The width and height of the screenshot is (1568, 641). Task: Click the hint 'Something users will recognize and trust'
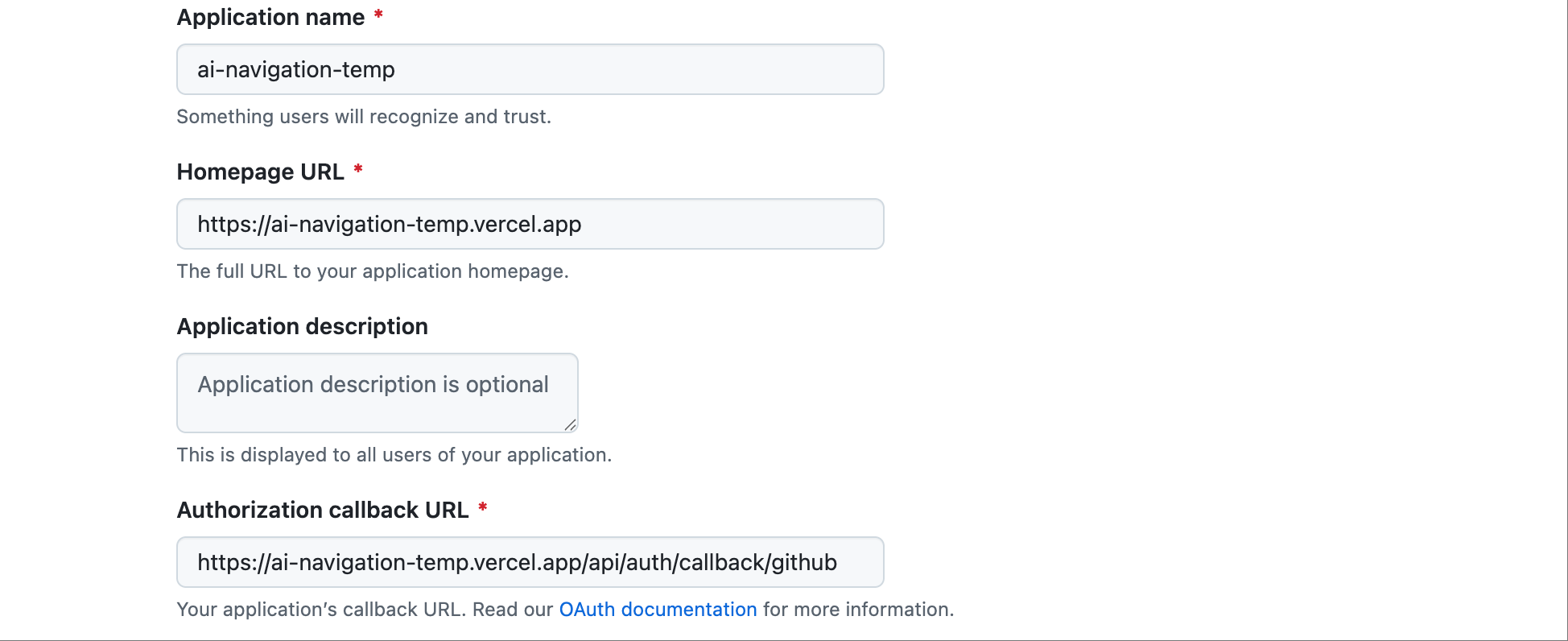click(x=364, y=116)
